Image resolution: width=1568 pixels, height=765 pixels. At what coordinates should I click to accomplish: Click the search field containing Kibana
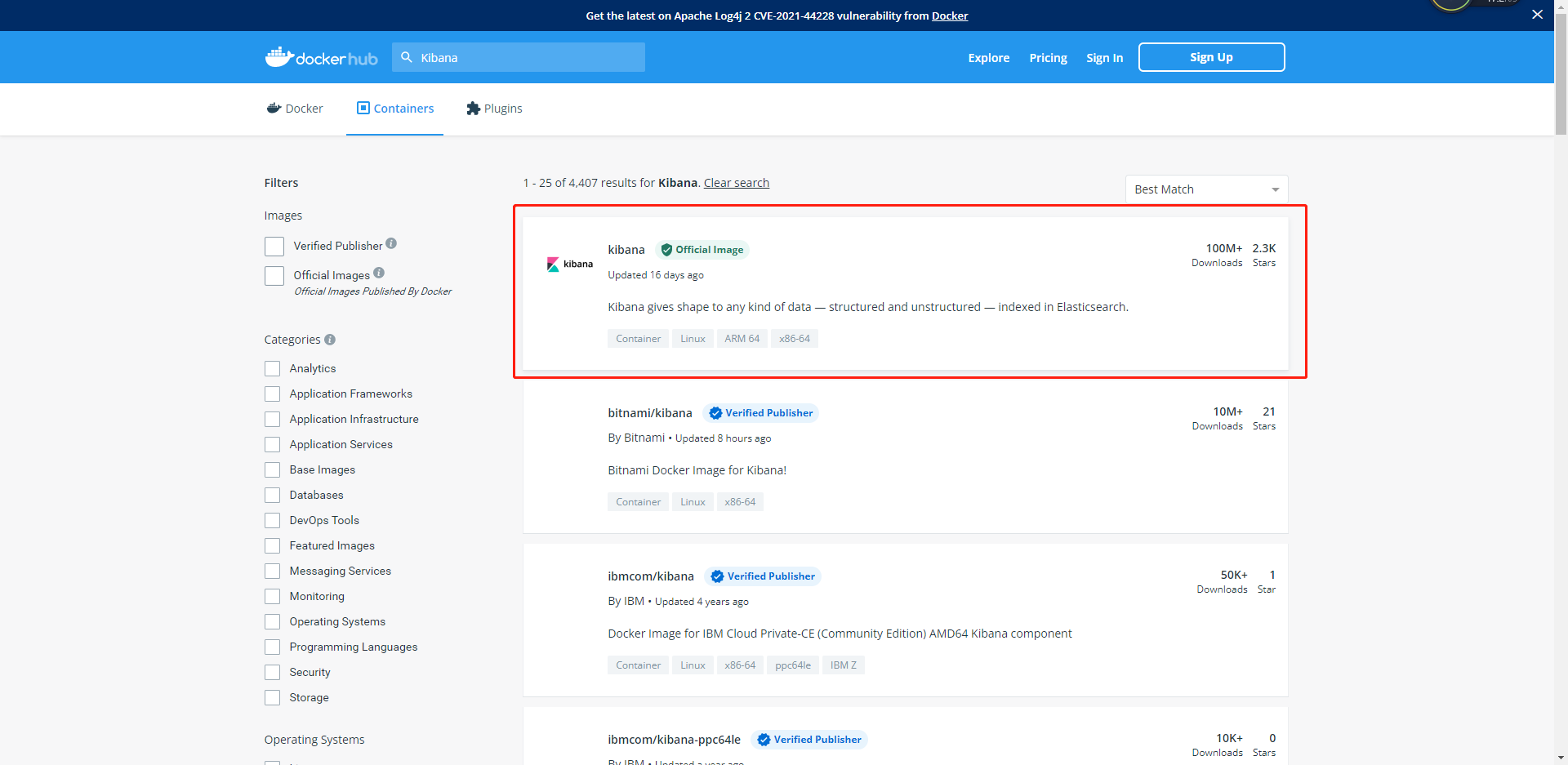point(519,57)
